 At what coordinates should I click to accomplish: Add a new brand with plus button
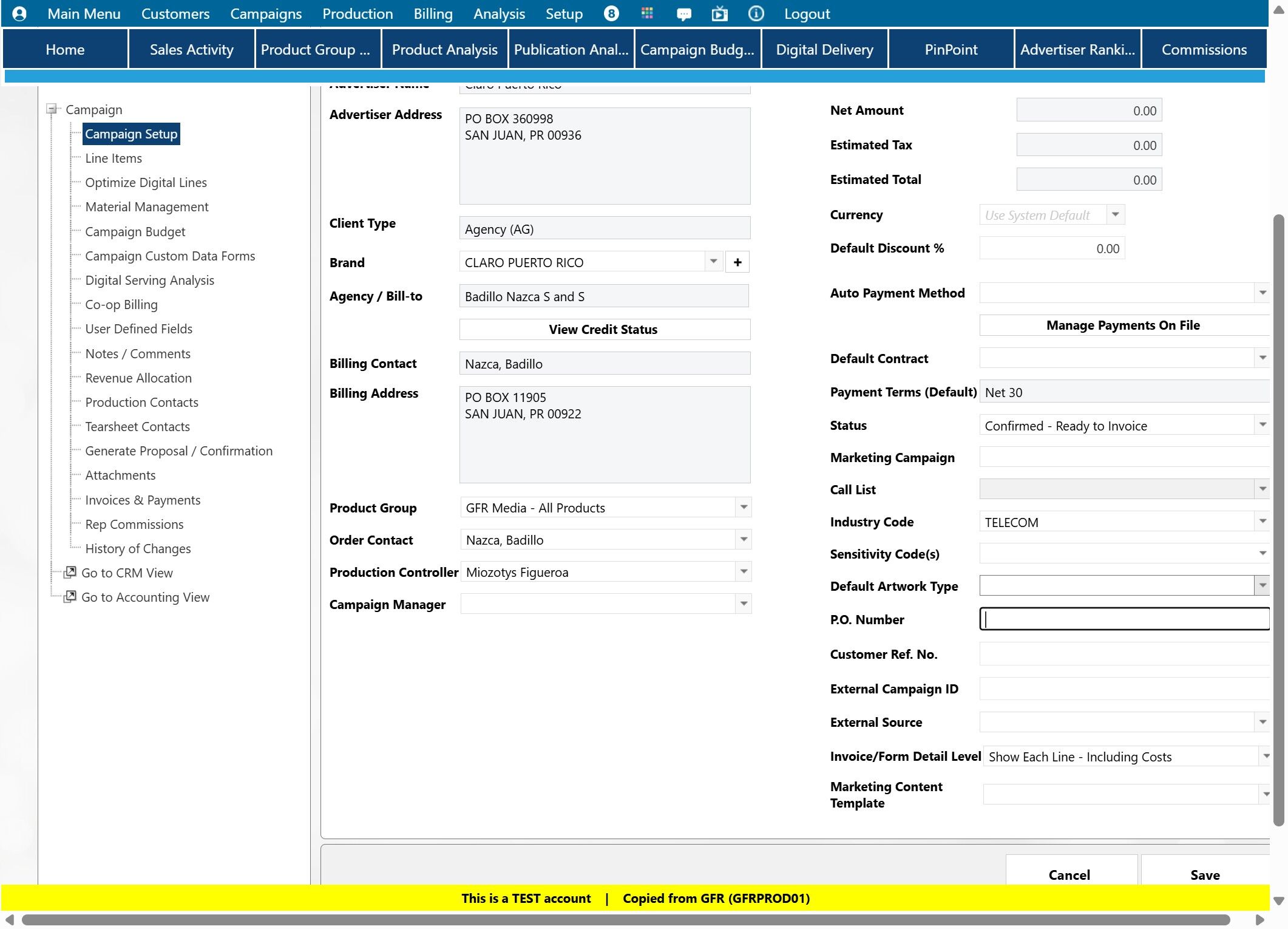tap(737, 262)
